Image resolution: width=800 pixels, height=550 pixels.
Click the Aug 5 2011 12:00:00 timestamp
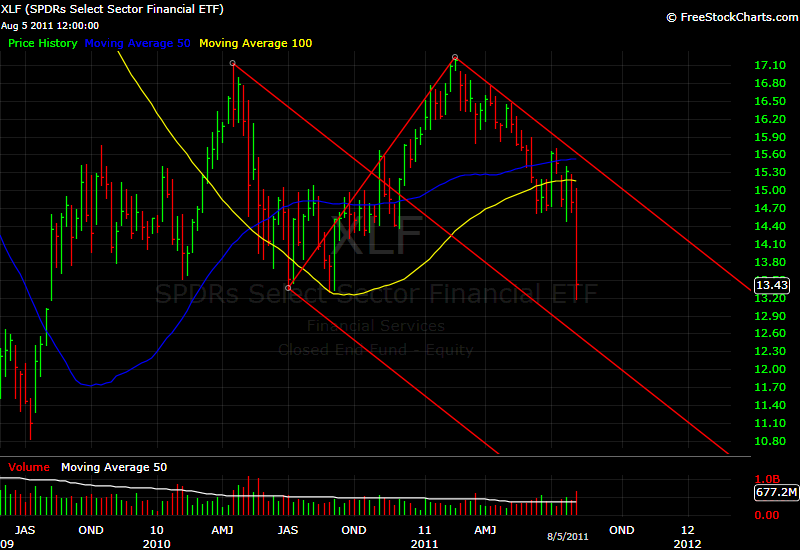[50, 26]
